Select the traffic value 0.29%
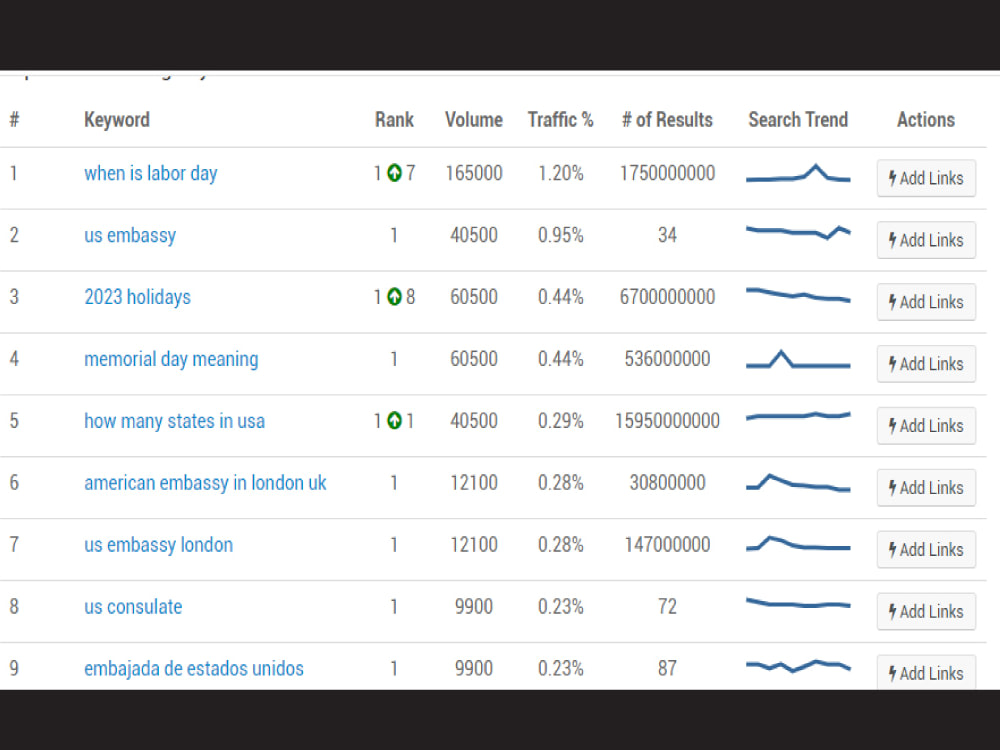Image resolution: width=1000 pixels, height=750 pixels. pos(560,421)
